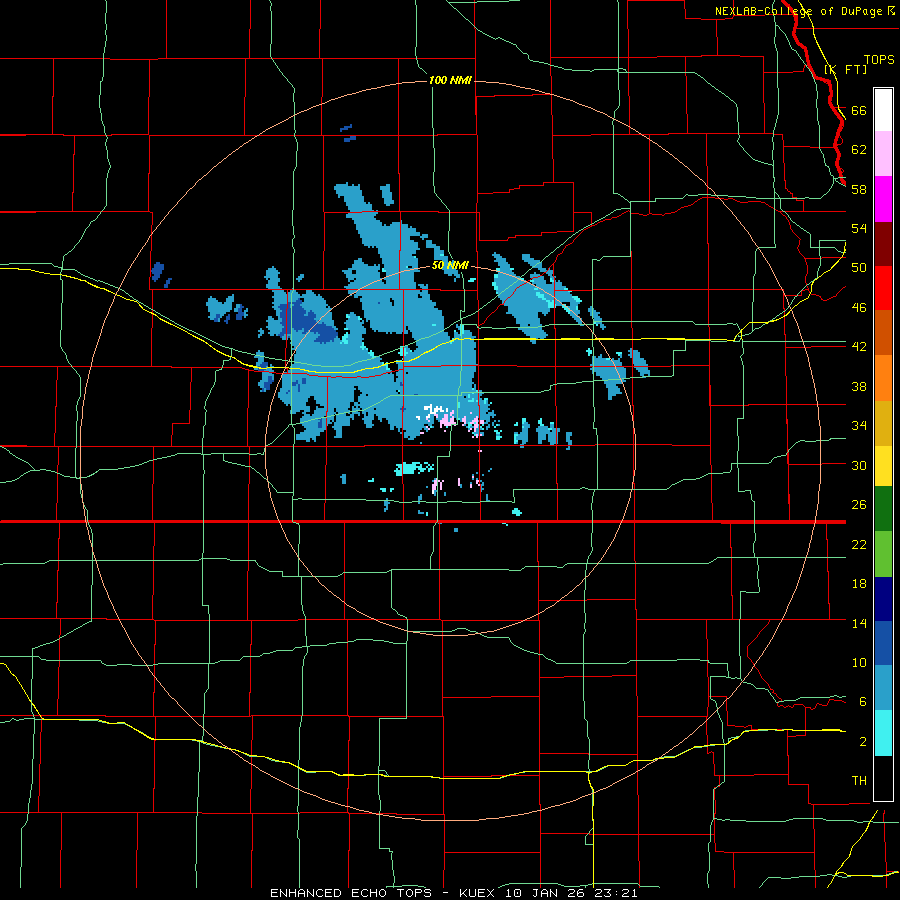
Task: Click the black TH legend swatch
Action: coord(883,778)
